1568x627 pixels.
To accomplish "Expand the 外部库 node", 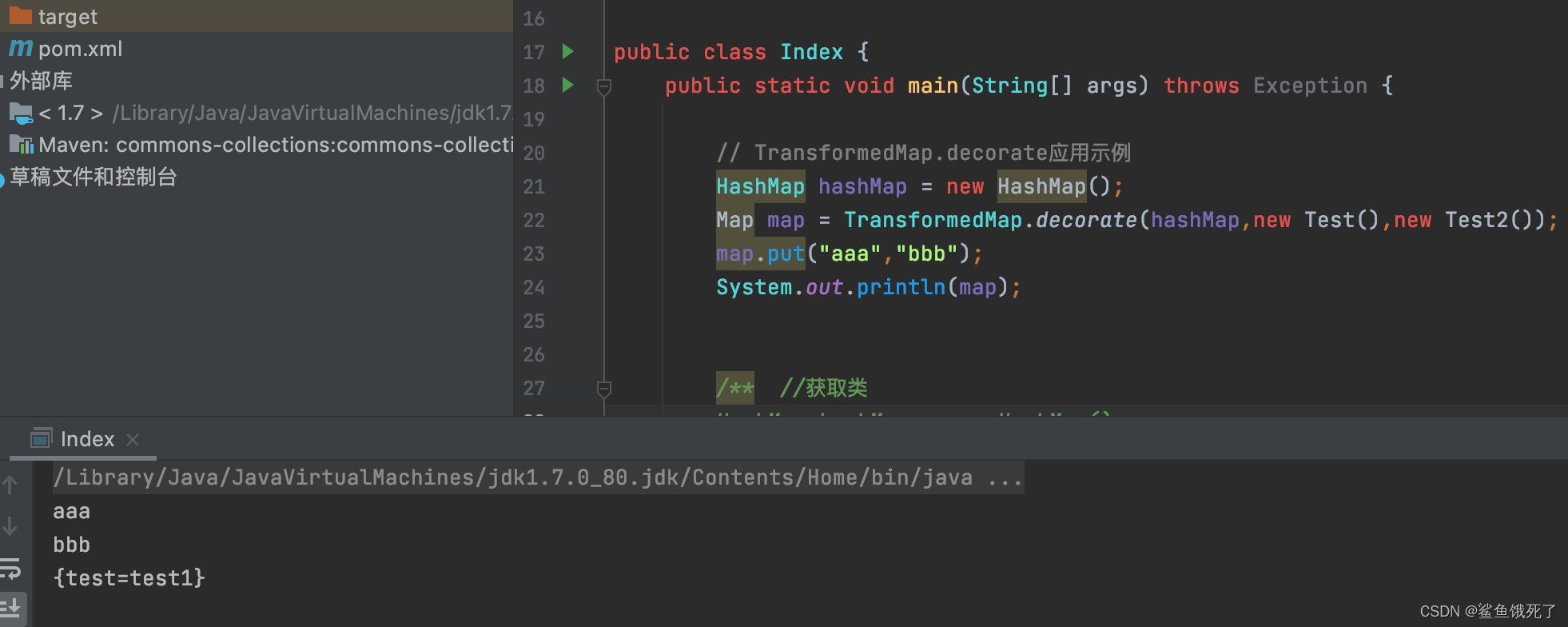I will [x=41, y=81].
